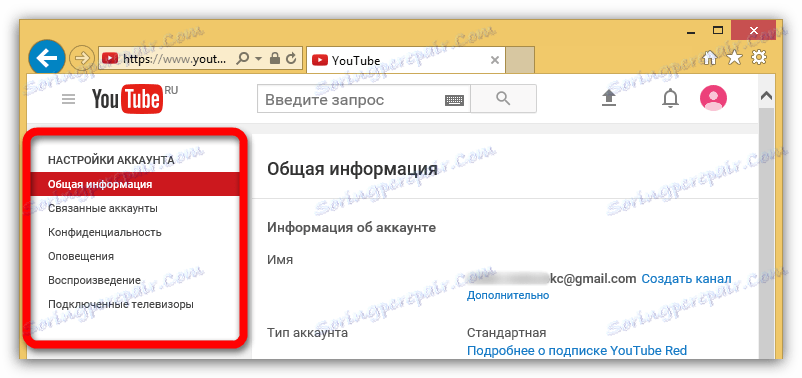
Task: Open the pink account avatar menu
Action: tap(713, 98)
